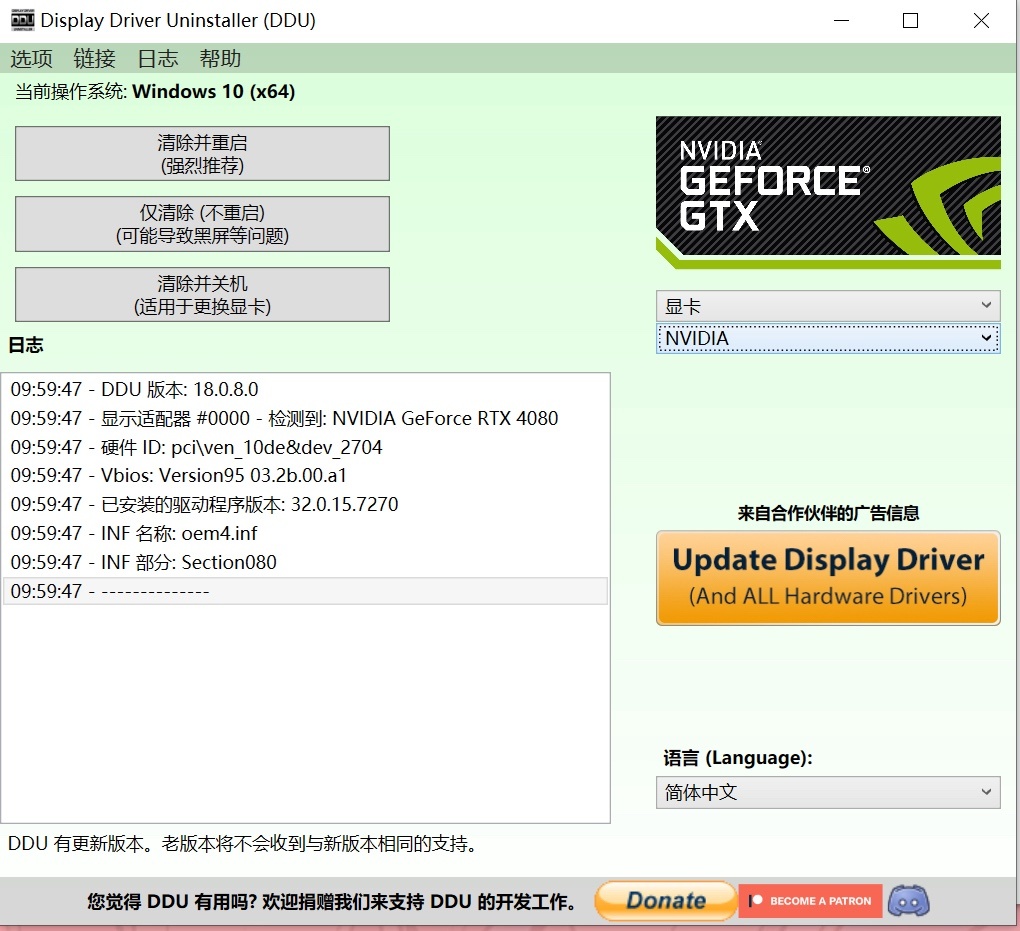The width and height of the screenshot is (1020, 931).
Task: Click the 来自合作伙伴的广告信息 label
Action: point(828,513)
